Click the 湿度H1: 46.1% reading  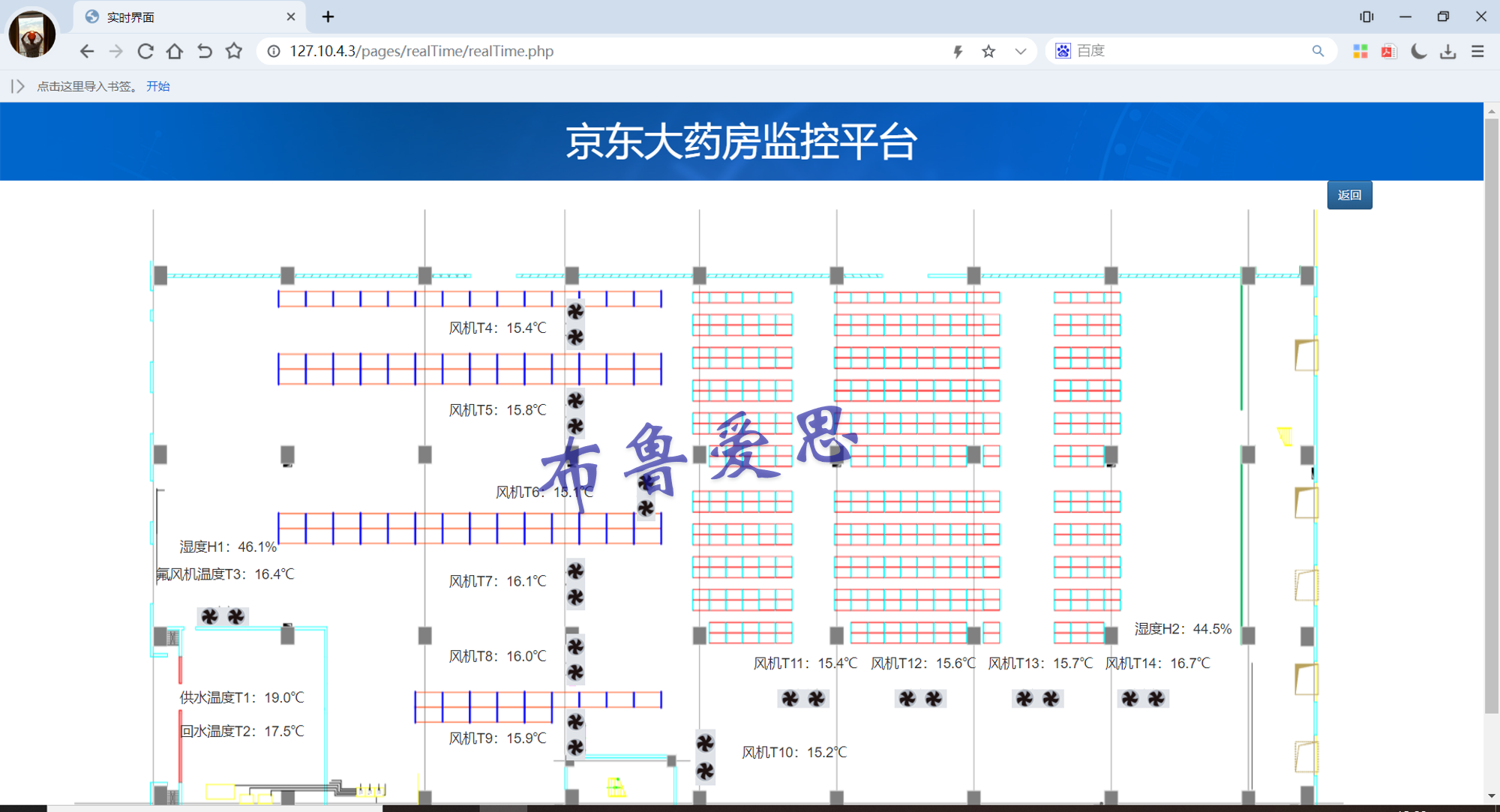pyautogui.click(x=228, y=547)
